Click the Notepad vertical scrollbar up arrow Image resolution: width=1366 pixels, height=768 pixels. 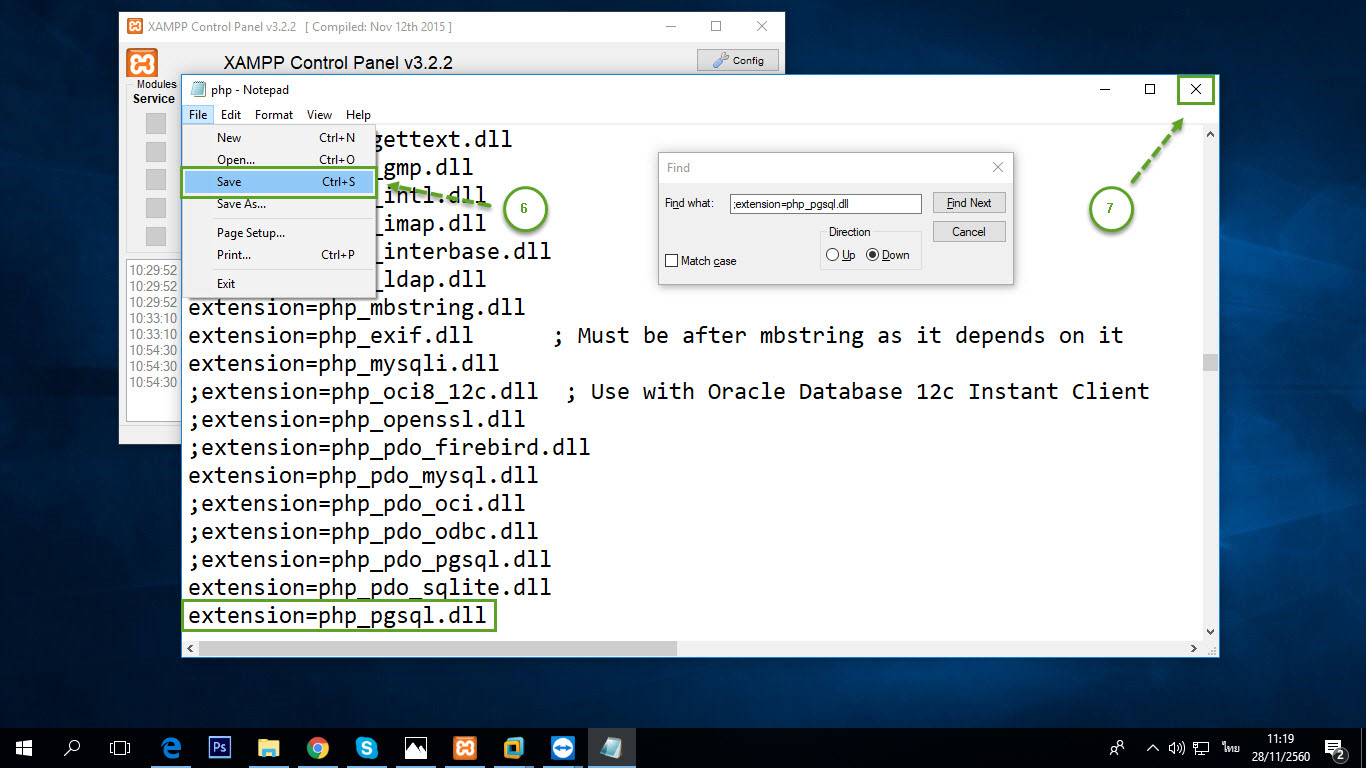pyautogui.click(x=1210, y=133)
